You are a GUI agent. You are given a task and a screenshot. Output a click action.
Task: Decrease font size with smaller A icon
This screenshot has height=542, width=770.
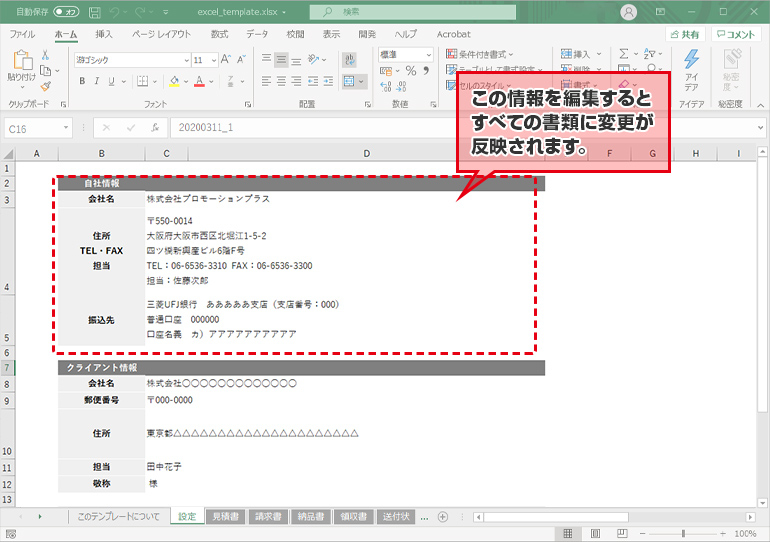[x=241, y=59]
